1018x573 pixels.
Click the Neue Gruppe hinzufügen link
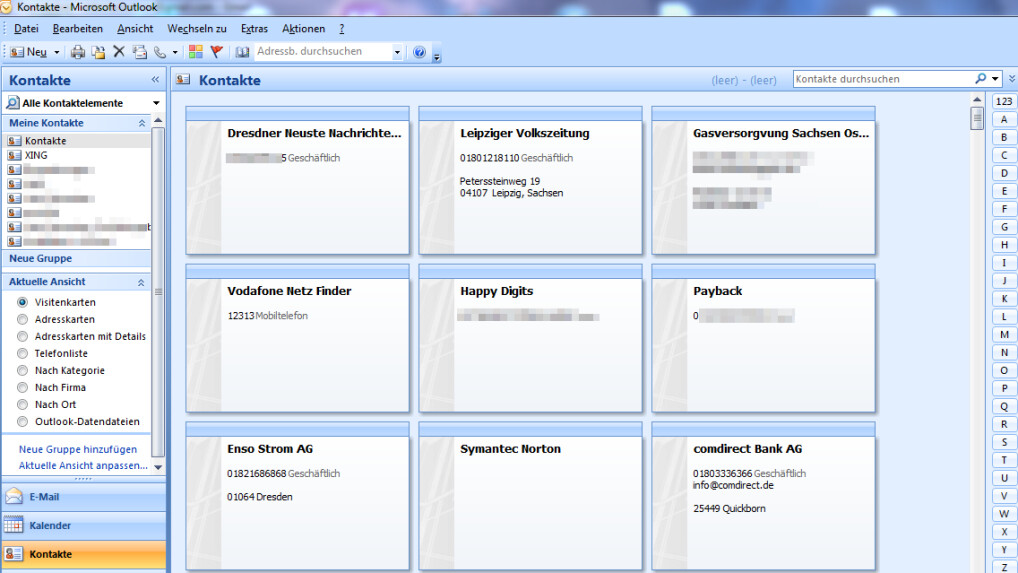click(x=78, y=449)
